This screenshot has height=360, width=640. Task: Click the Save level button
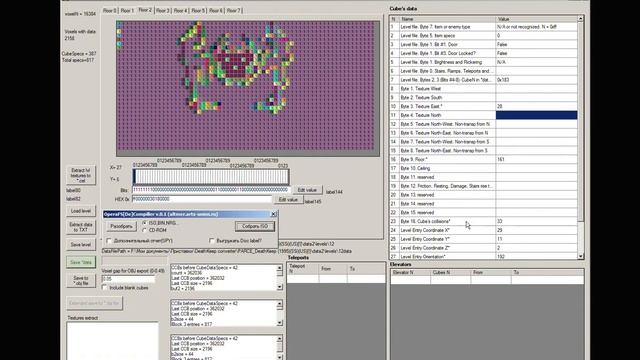coord(81,244)
